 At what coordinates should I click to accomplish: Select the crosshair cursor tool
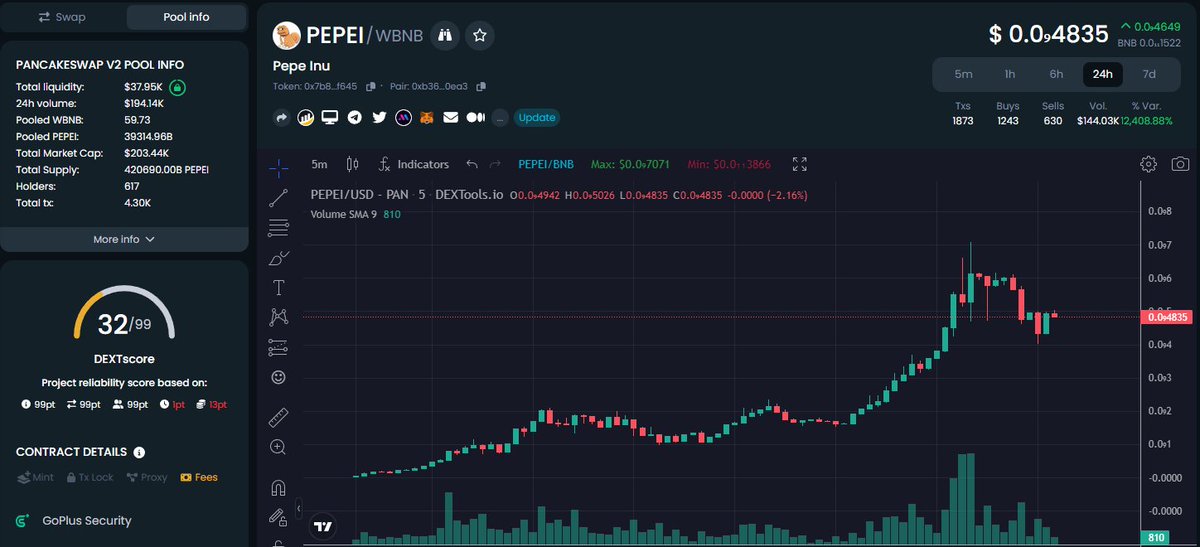pyautogui.click(x=279, y=167)
